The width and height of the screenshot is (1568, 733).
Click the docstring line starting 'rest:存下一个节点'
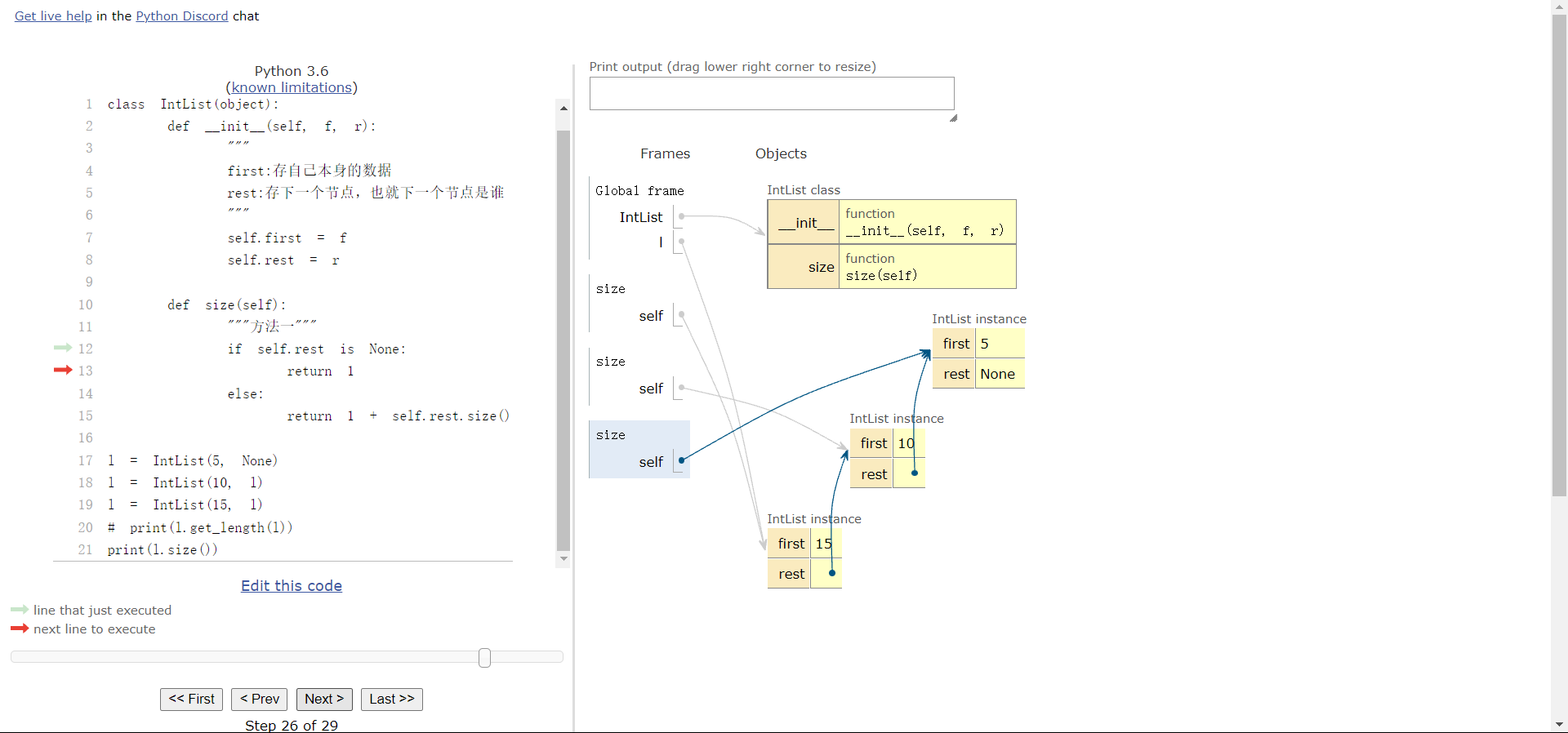(x=366, y=193)
